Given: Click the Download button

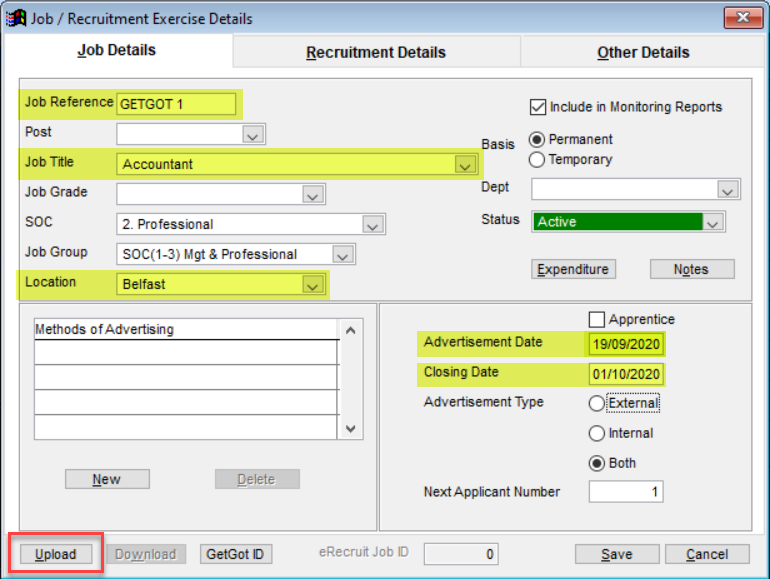Looking at the screenshot, I should tap(146, 554).
